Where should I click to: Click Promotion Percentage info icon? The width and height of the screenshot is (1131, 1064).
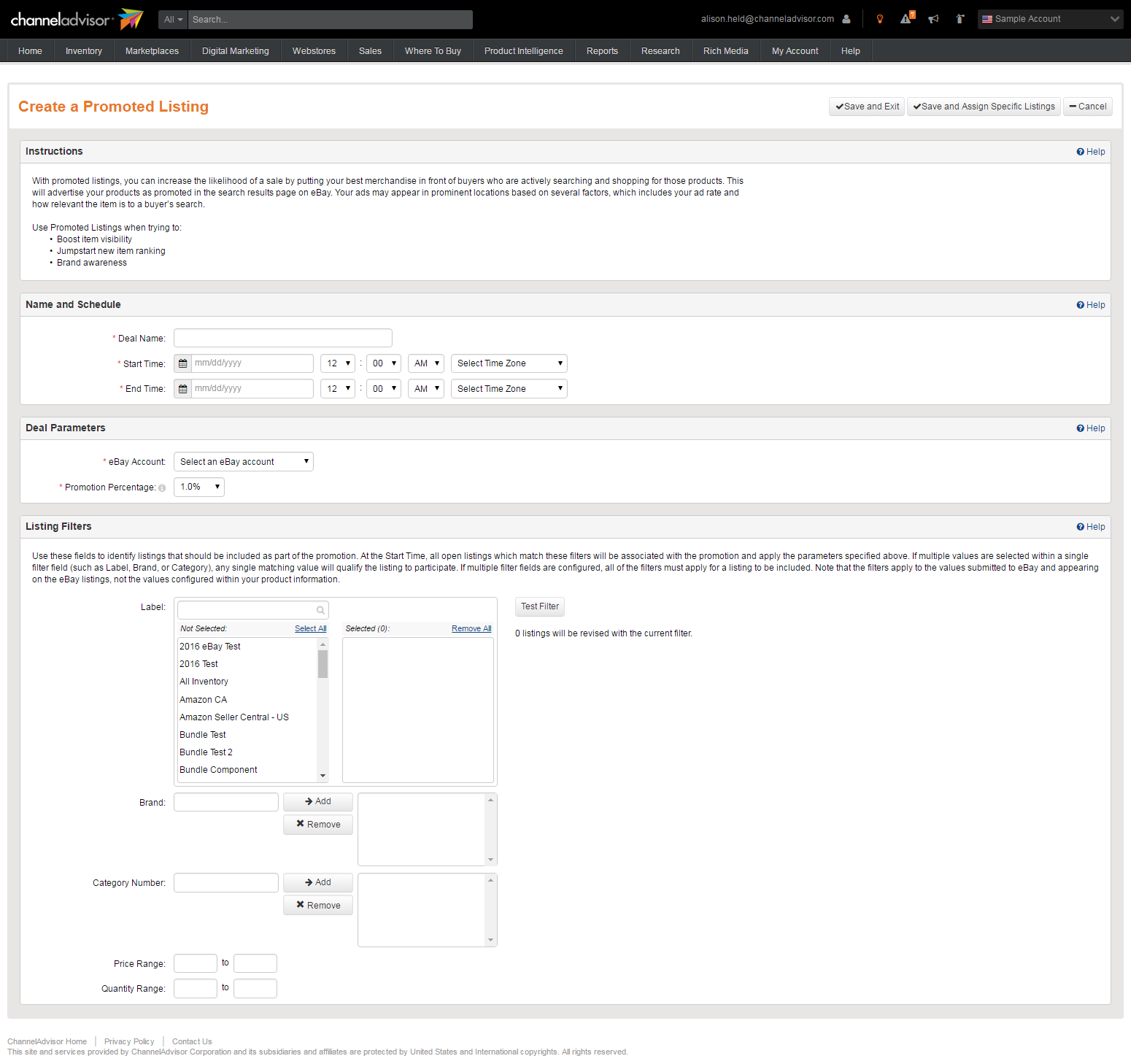pos(162,488)
